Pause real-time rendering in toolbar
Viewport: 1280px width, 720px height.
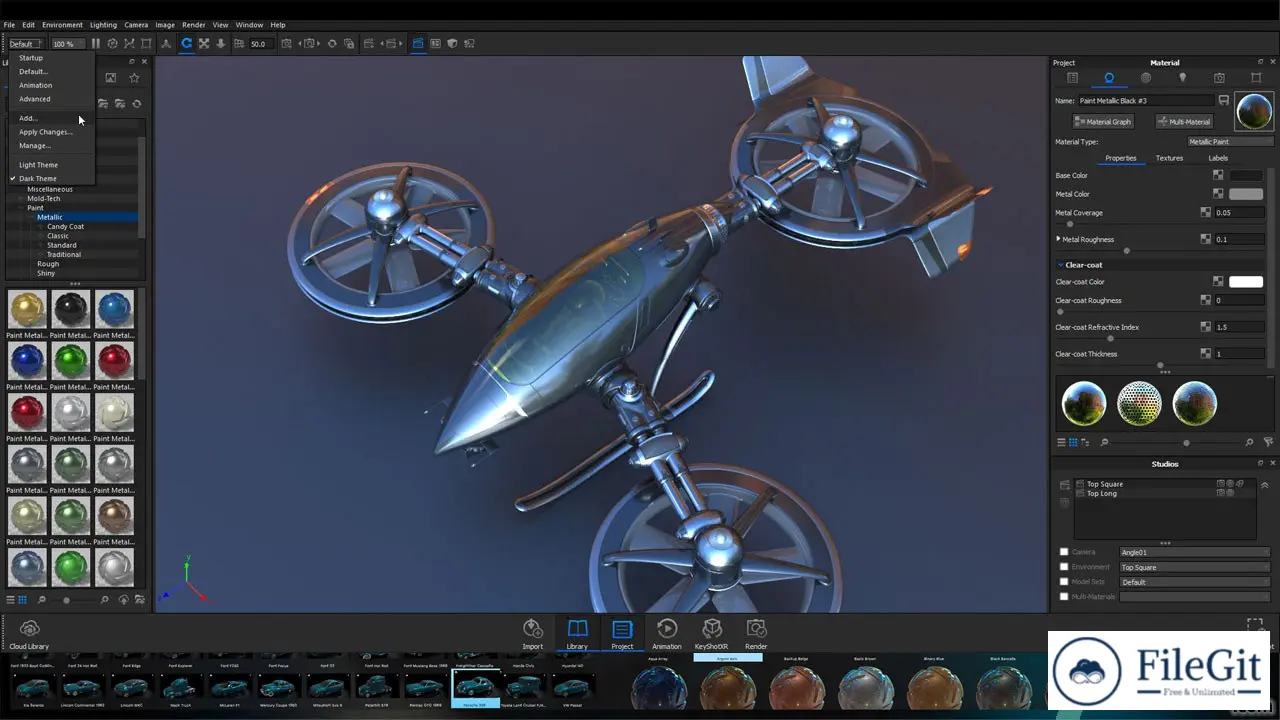tap(96, 44)
